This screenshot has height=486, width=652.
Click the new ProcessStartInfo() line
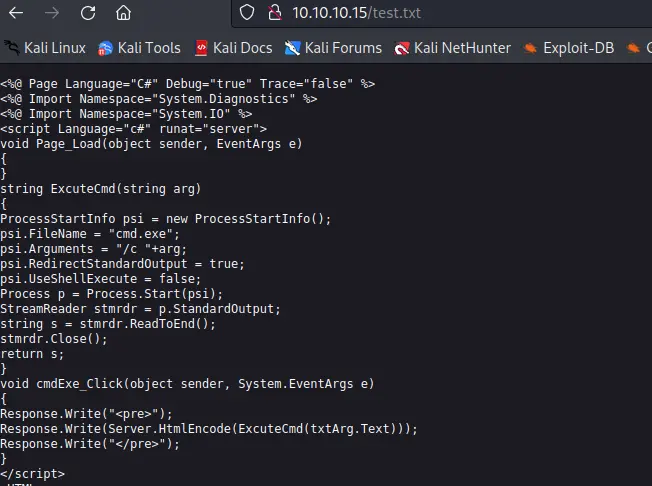[x=165, y=219]
